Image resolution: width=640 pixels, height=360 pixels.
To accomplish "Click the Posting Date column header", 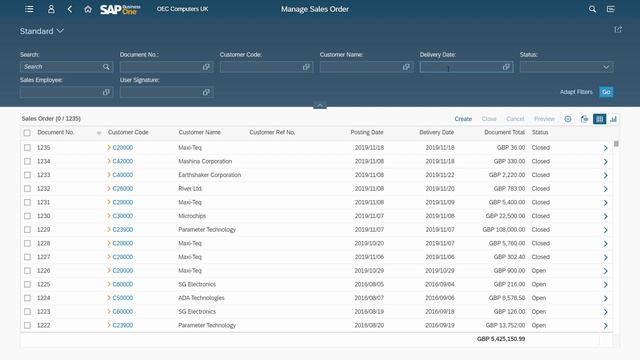I will coord(367,132).
